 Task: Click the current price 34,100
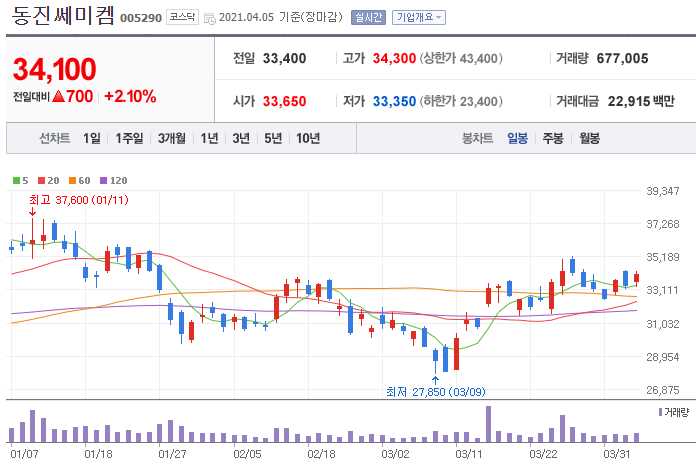pos(55,69)
